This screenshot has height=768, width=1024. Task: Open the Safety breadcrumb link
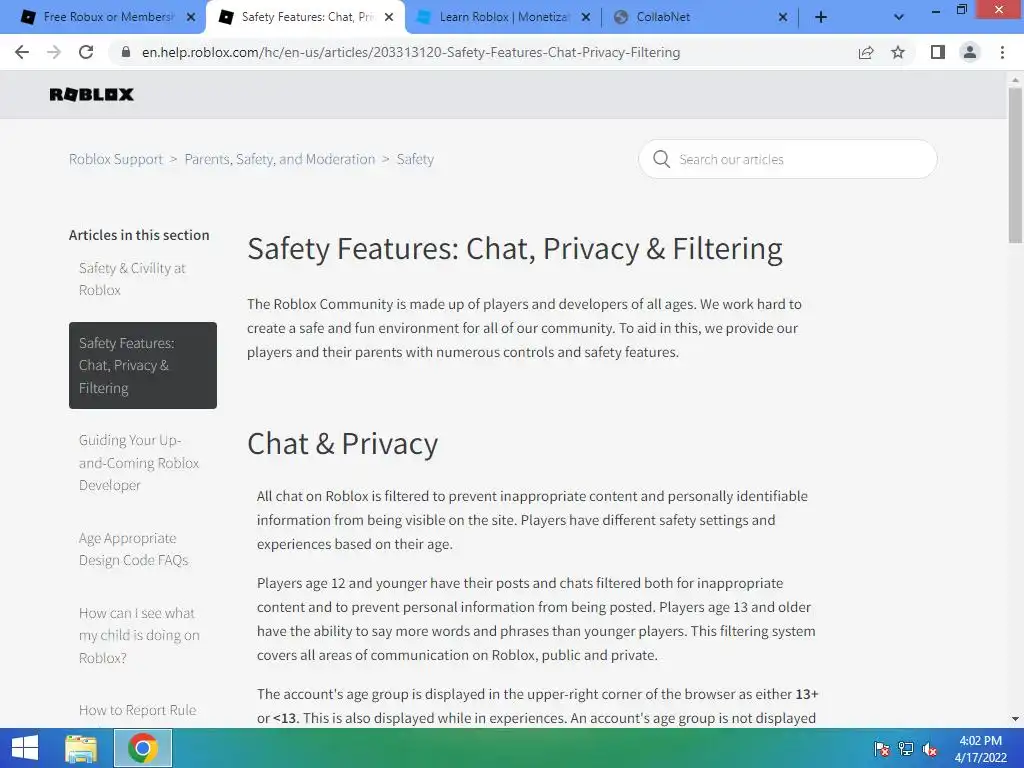coord(415,159)
